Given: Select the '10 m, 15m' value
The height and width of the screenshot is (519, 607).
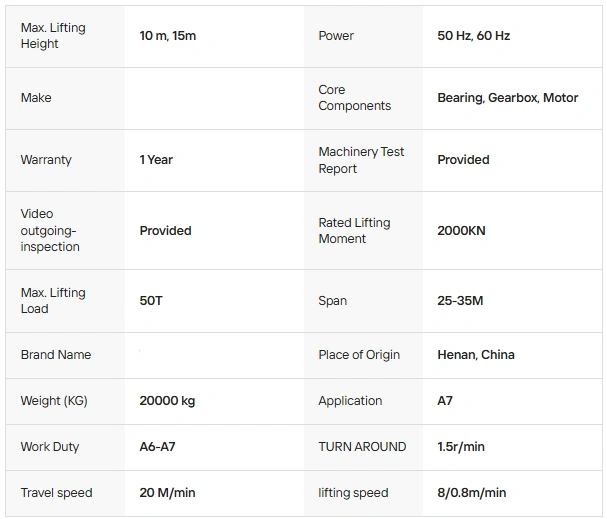Looking at the screenshot, I should click(x=167, y=36).
